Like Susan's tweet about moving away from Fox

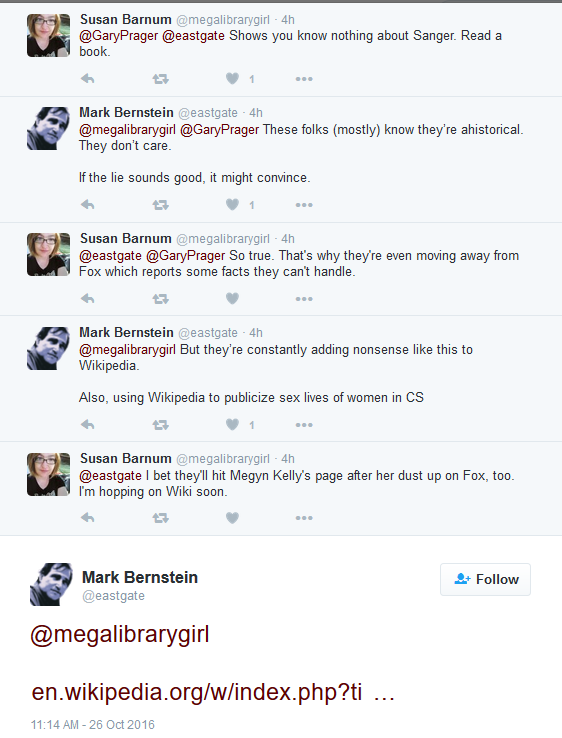tap(233, 298)
